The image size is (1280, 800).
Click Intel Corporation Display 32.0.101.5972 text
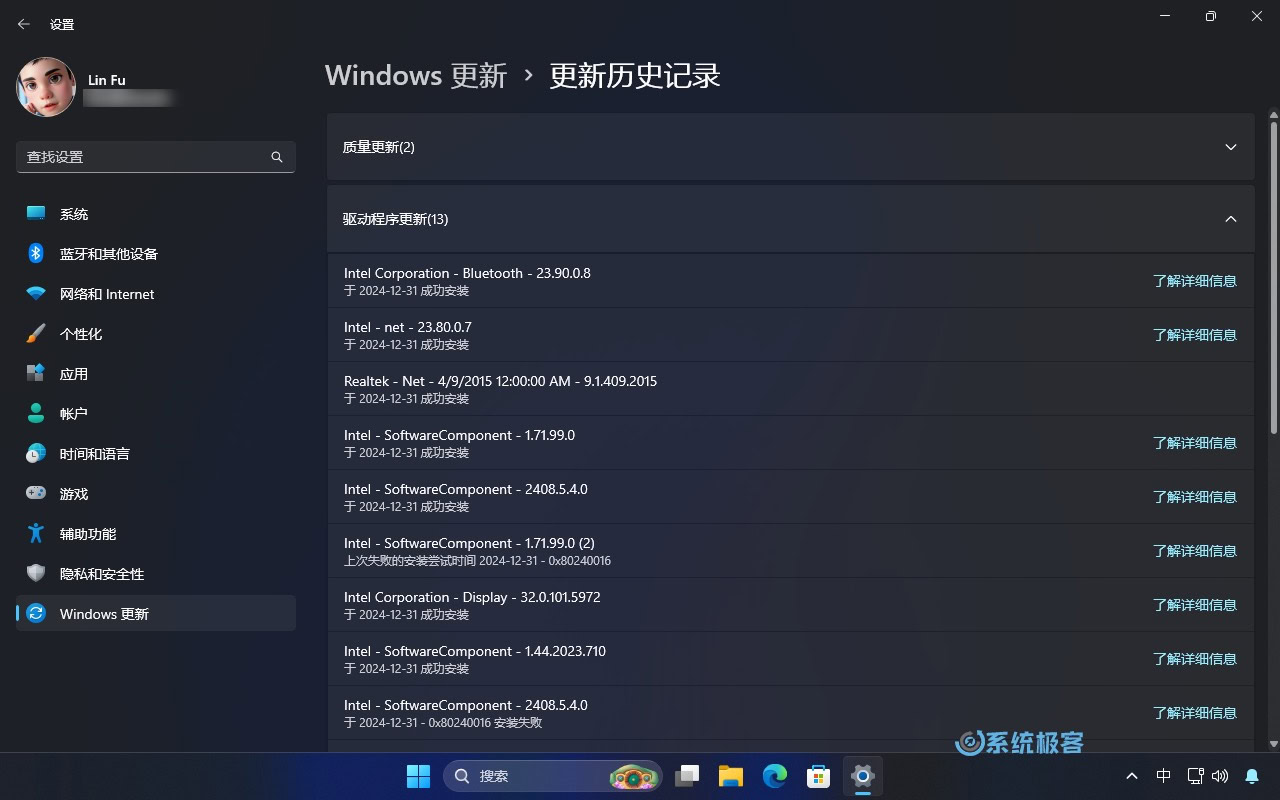(472, 597)
